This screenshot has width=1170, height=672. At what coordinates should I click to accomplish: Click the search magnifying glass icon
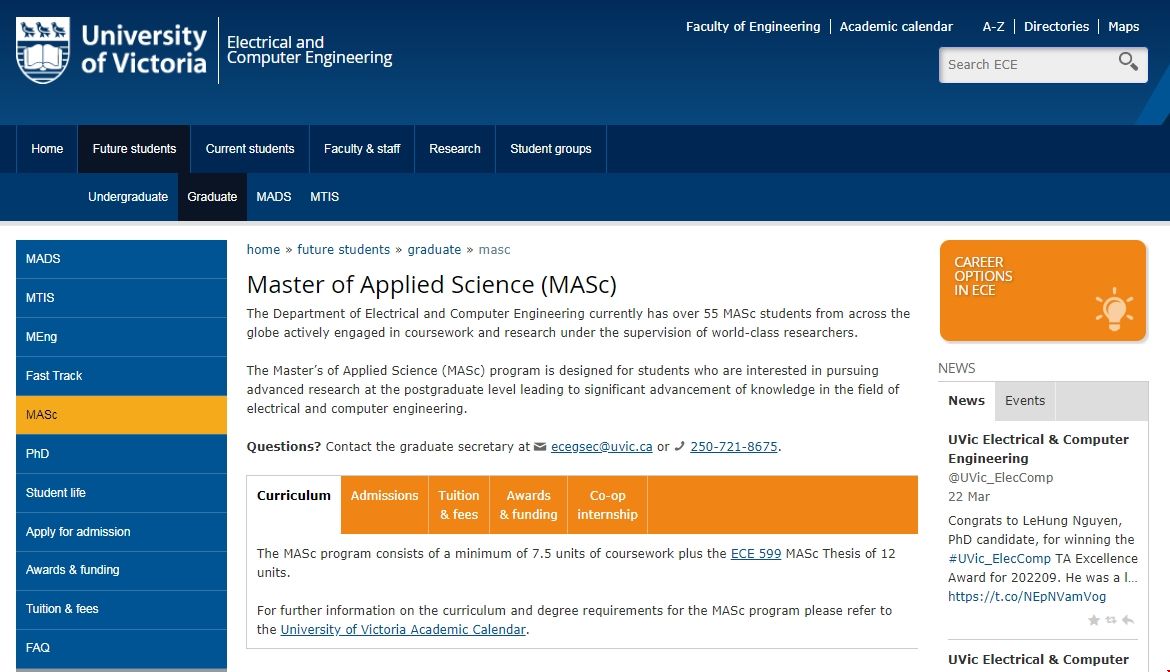[x=1128, y=63]
